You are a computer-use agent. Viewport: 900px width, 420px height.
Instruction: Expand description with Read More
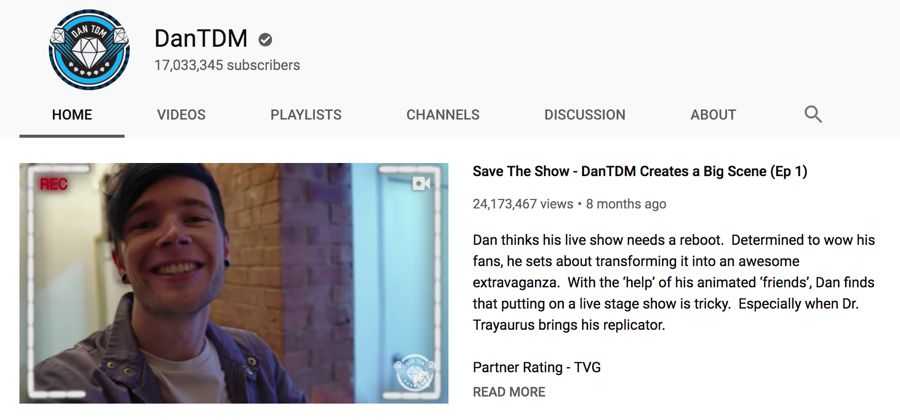pyautogui.click(x=509, y=392)
